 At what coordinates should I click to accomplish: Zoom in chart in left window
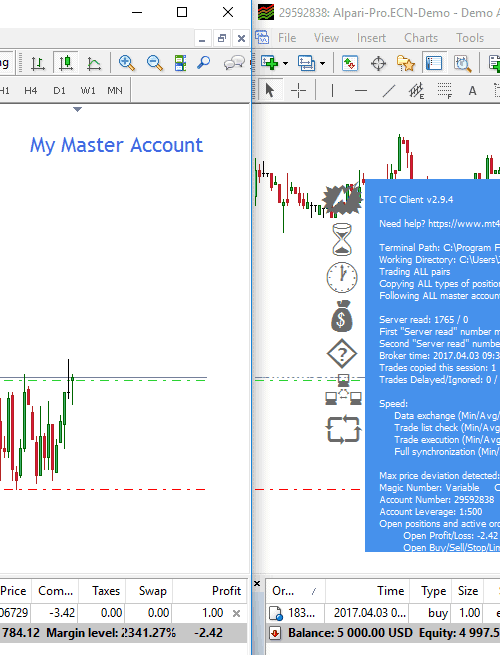tap(127, 63)
